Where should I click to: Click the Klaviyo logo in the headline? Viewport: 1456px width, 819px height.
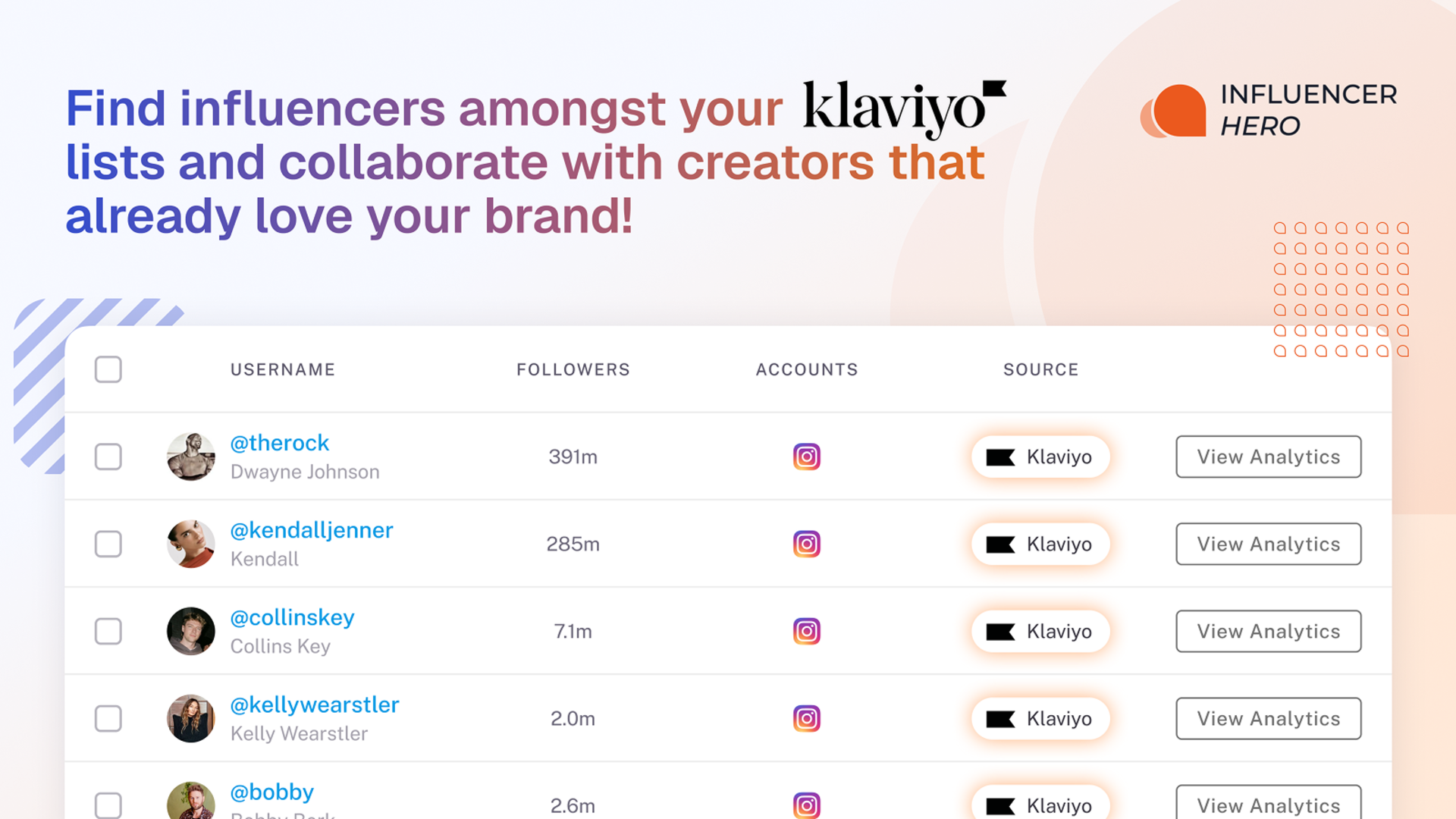[902, 108]
